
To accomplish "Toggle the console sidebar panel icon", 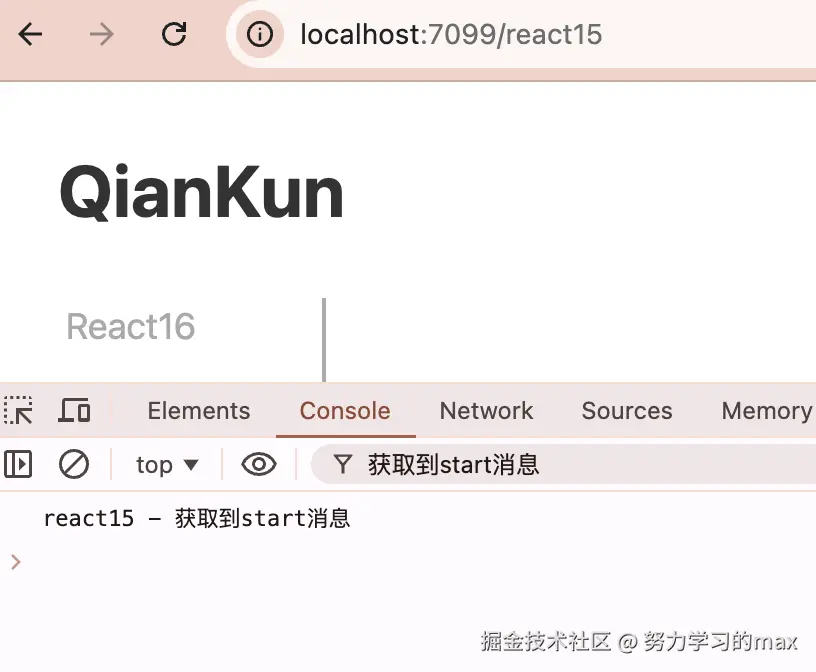I will 18,464.
